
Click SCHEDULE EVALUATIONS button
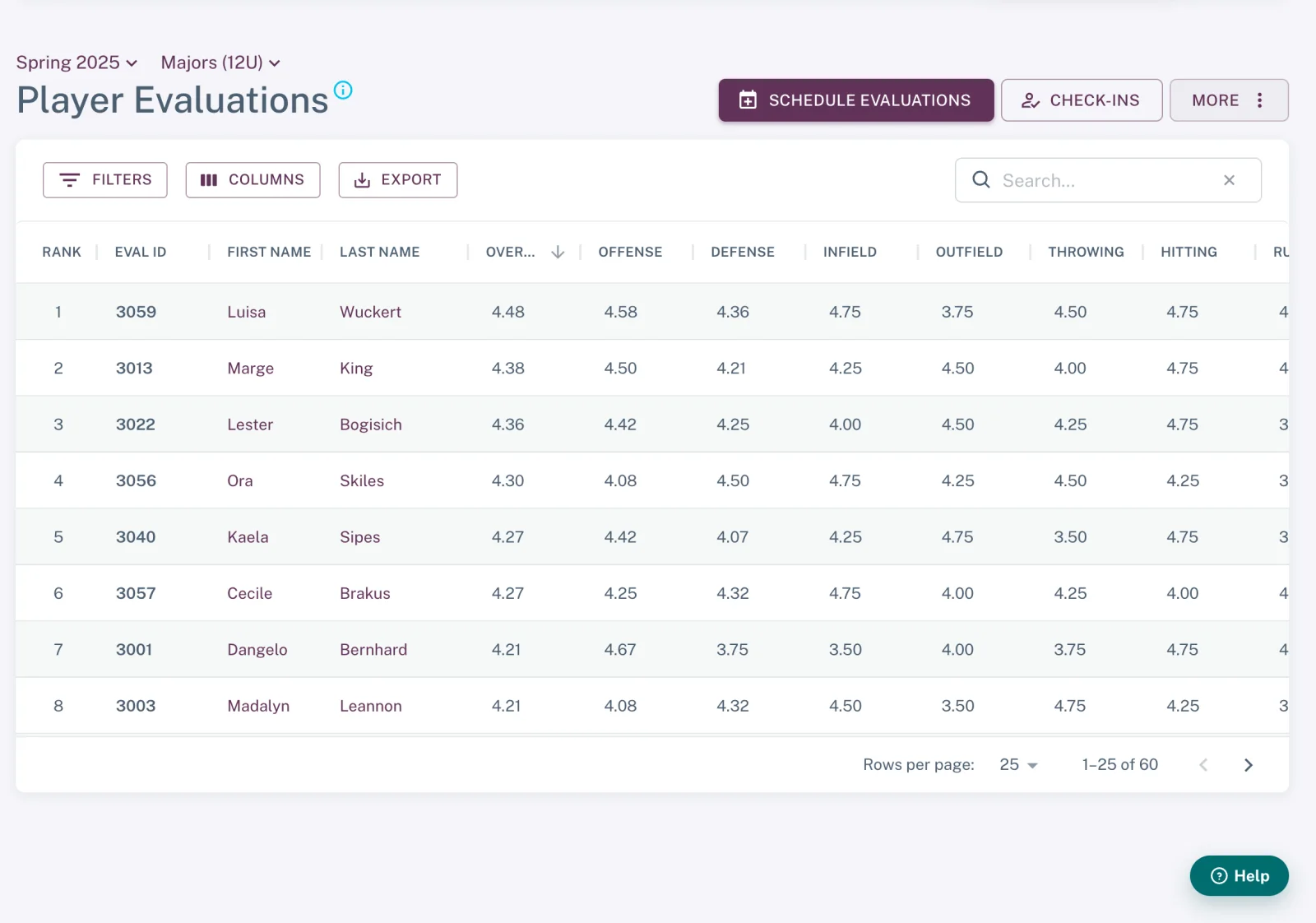click(856, 100)
